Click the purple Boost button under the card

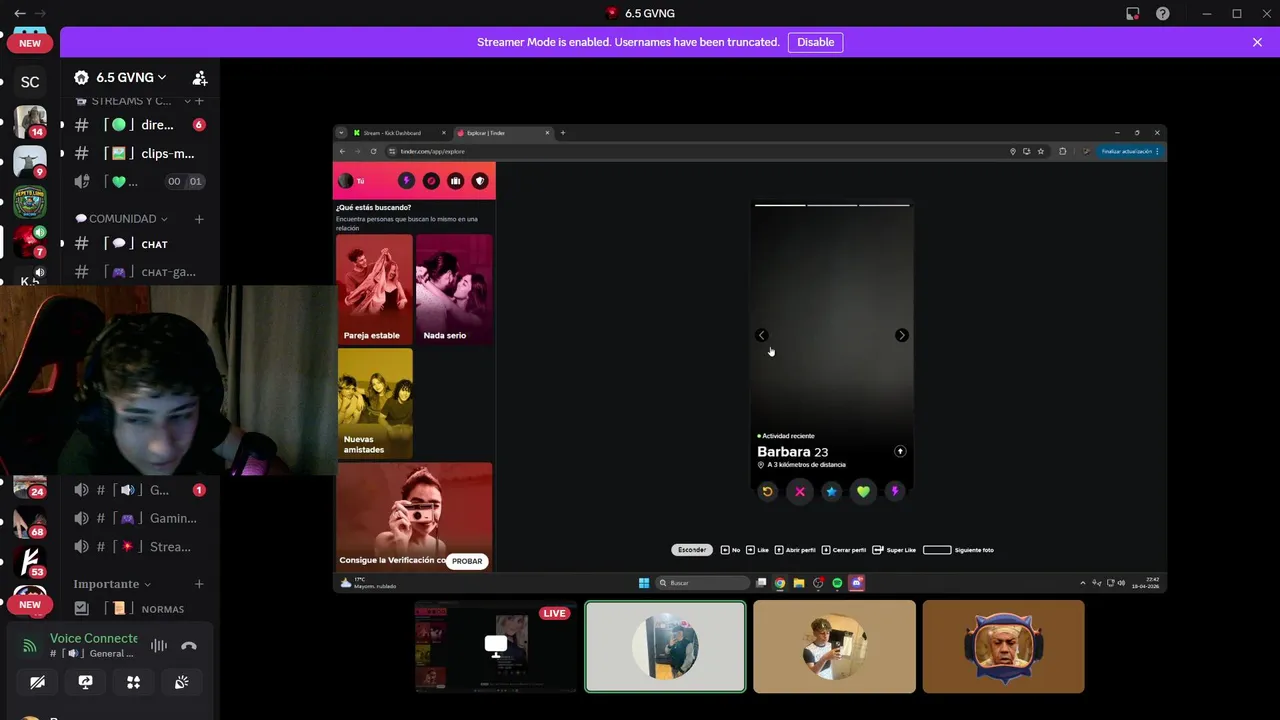895,491
